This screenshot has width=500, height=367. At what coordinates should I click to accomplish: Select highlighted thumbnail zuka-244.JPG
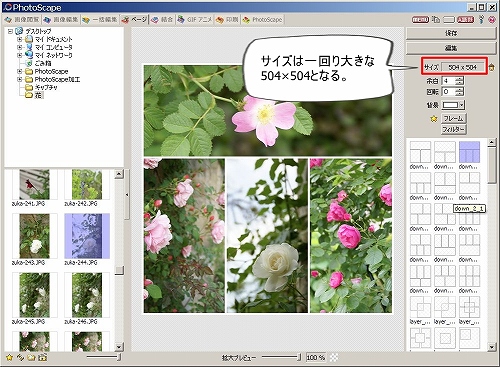[x=87, y=236]
